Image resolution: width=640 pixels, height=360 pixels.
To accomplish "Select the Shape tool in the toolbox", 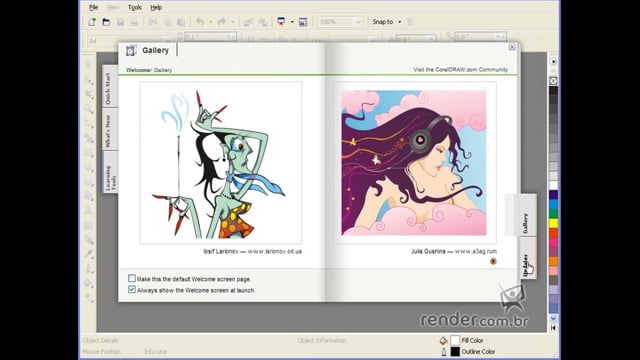I will pos(89,80).
